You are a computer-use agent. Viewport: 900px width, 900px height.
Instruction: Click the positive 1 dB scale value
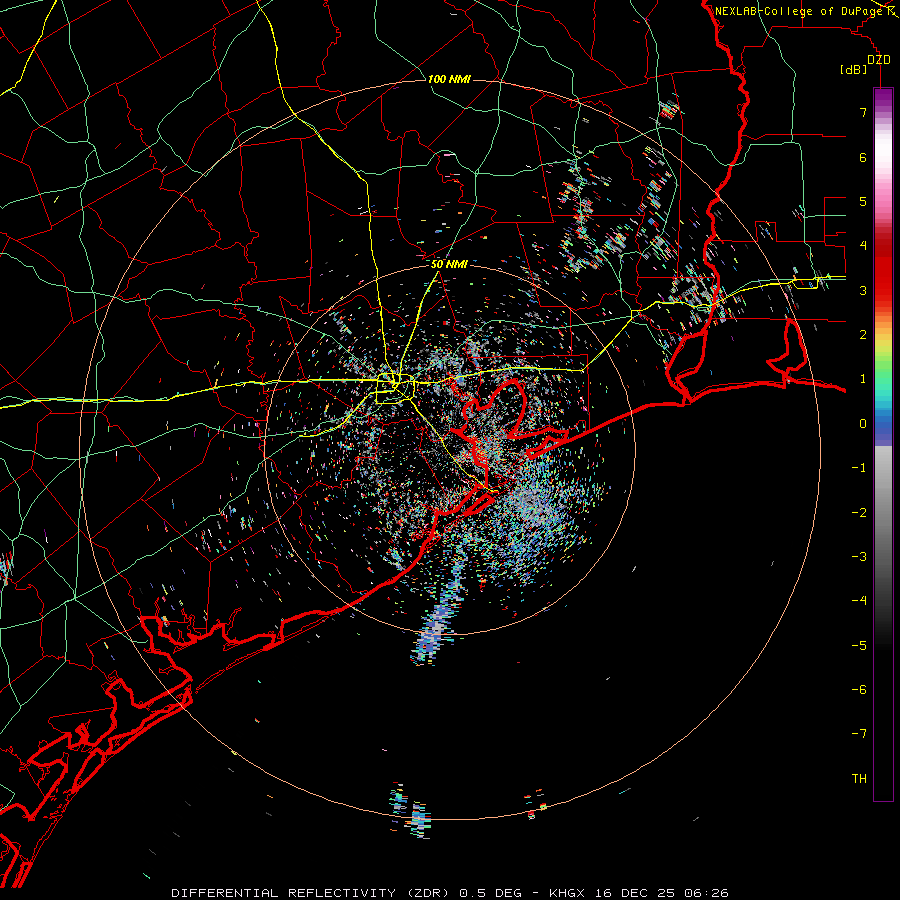863,379
